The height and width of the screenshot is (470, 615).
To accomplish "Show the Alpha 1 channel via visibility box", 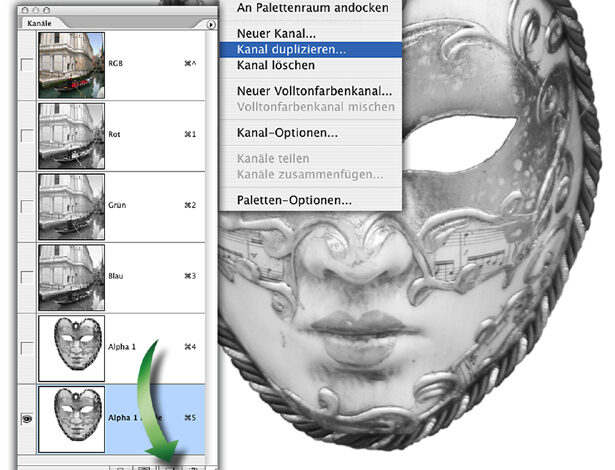I will click(x=27, y=348).
